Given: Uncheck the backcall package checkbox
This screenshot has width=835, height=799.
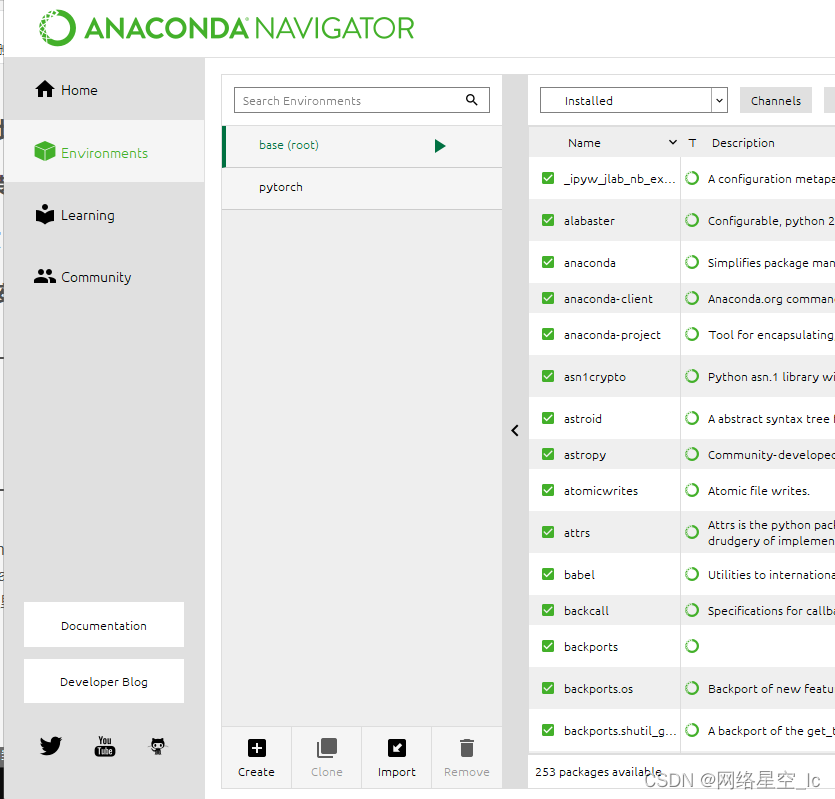Looking at the screenshot, I should [x=547, y=610].
